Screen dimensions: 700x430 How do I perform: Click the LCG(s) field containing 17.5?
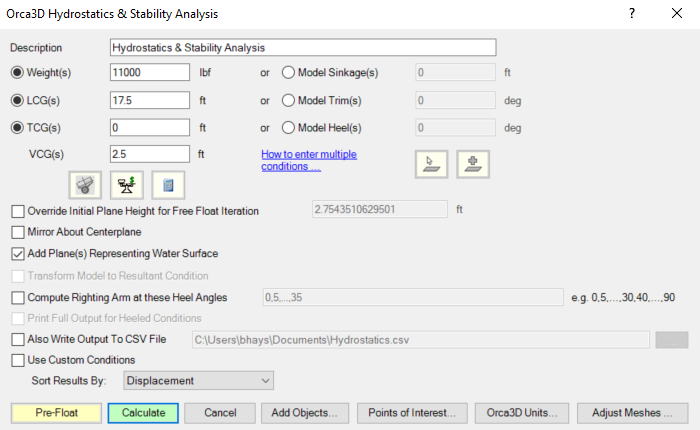150,100
